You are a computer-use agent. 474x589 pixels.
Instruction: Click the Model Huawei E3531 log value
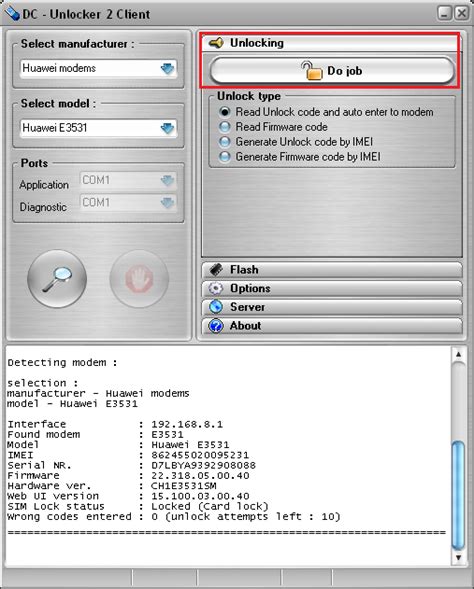coord(190,445)
